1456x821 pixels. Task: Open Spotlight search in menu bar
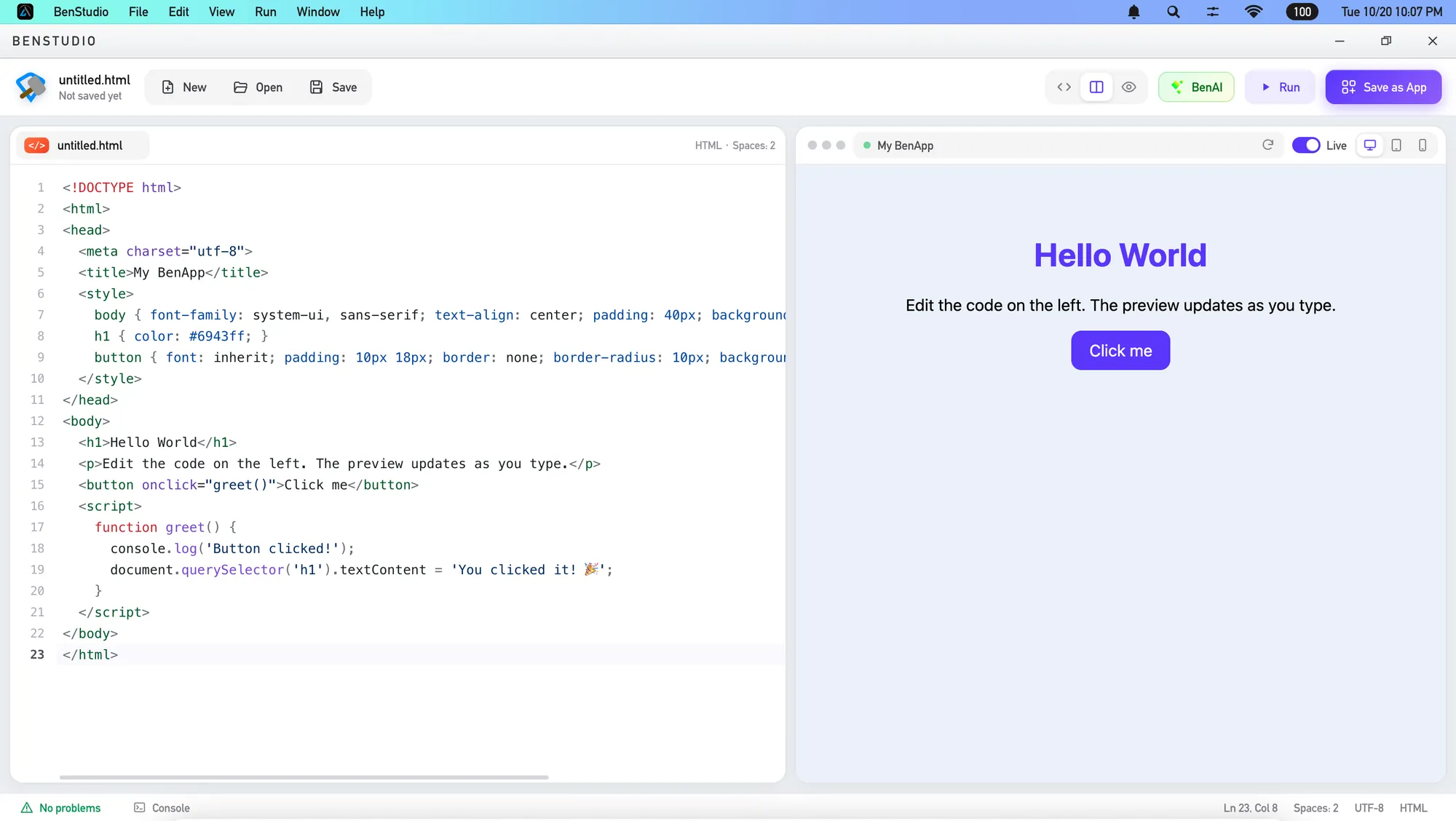pyautogui.click(x=1173, y=12)
